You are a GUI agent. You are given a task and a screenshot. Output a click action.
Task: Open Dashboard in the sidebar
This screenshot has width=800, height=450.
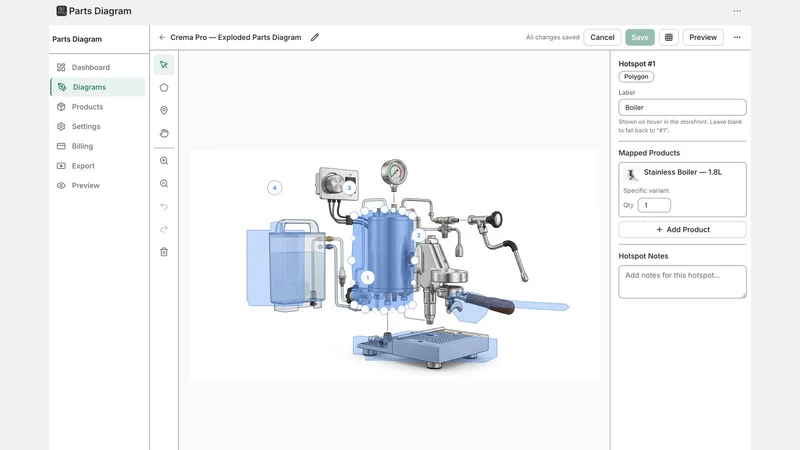pos(97,67)
